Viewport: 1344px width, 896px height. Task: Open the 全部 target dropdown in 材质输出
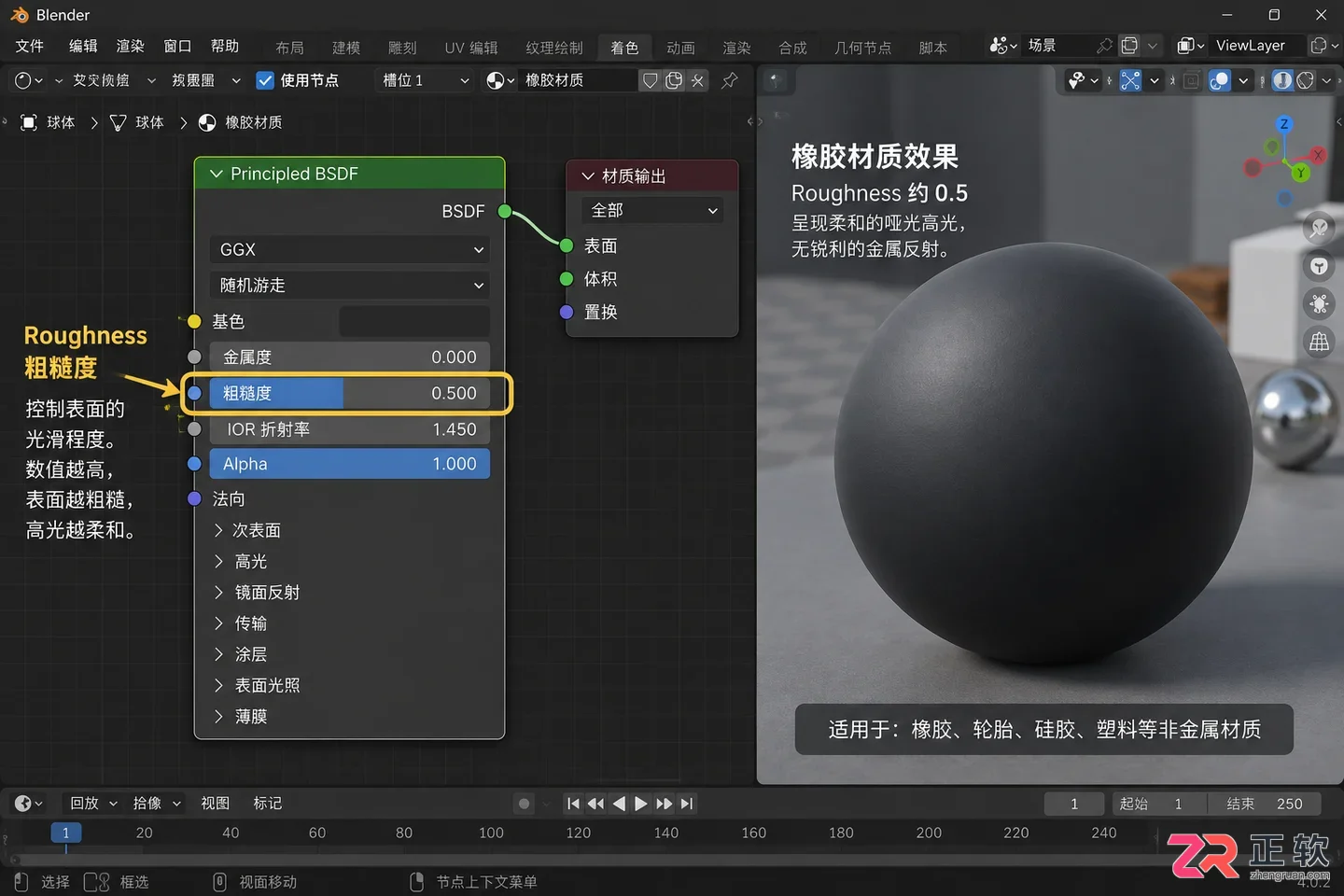(653, 211)
